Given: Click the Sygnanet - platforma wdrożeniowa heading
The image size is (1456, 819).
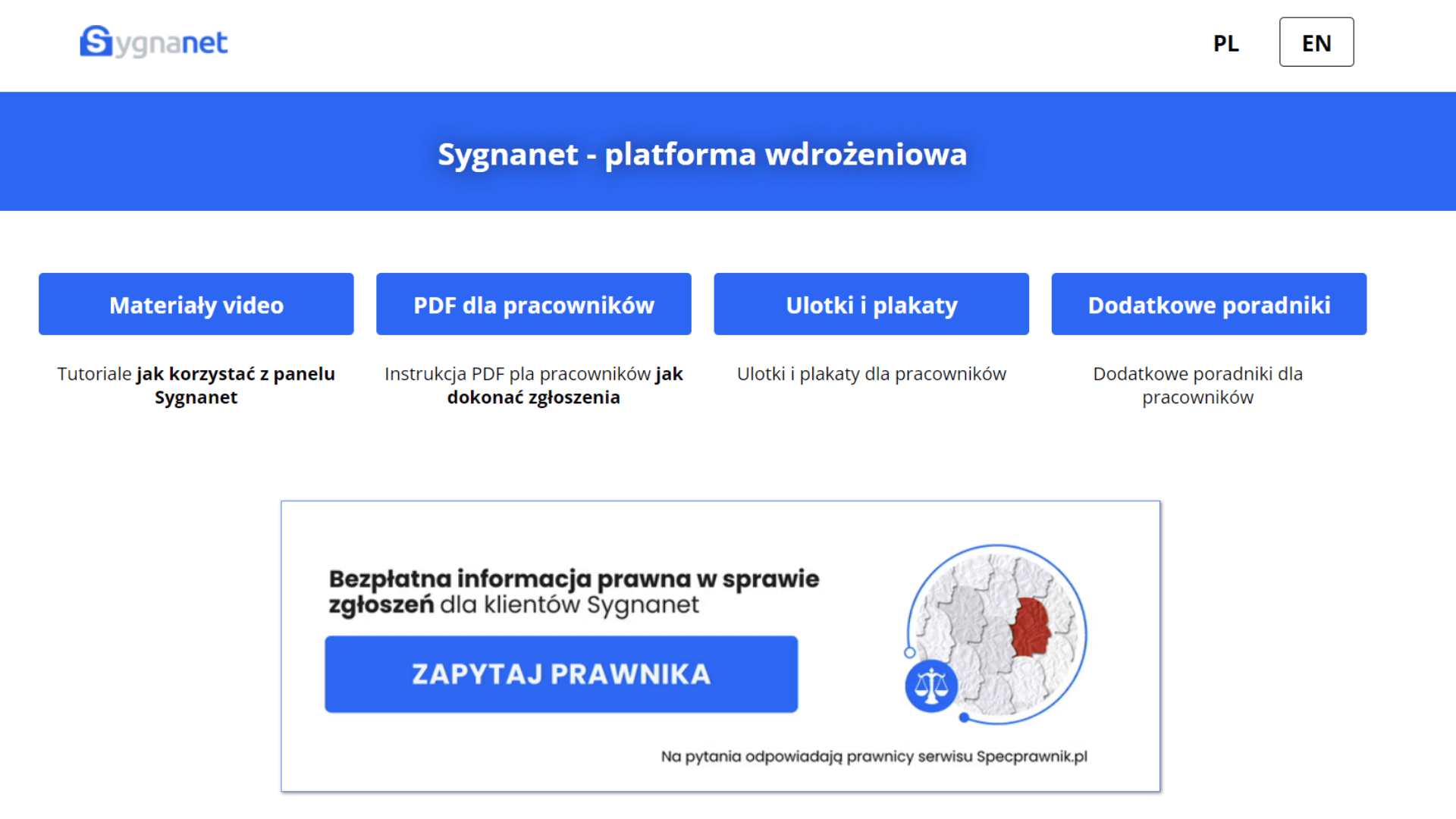Looking at the screenshot, I should click(x=702, y=154).
